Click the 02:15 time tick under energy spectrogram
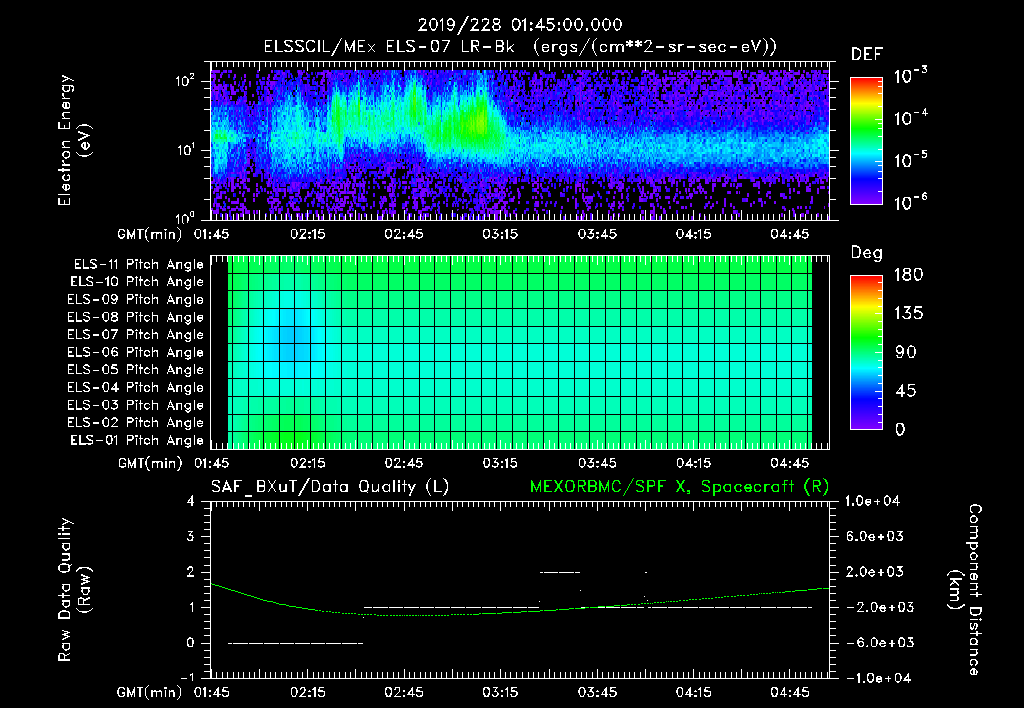Screen dimensions: 1024x708 tap(308, 234)
